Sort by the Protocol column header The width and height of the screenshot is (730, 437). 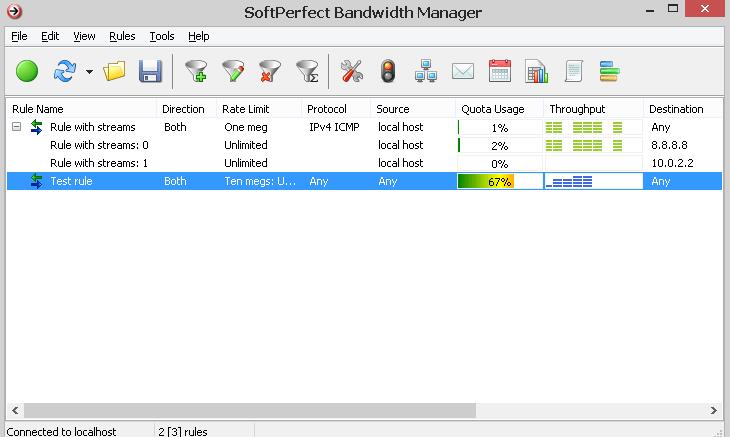(x=336, y=109)
